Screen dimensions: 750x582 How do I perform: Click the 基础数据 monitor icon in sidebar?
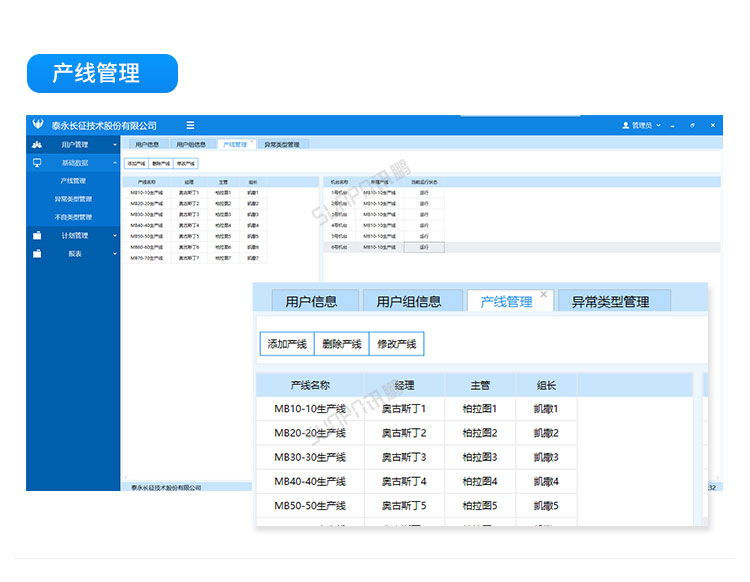(37, 162)
